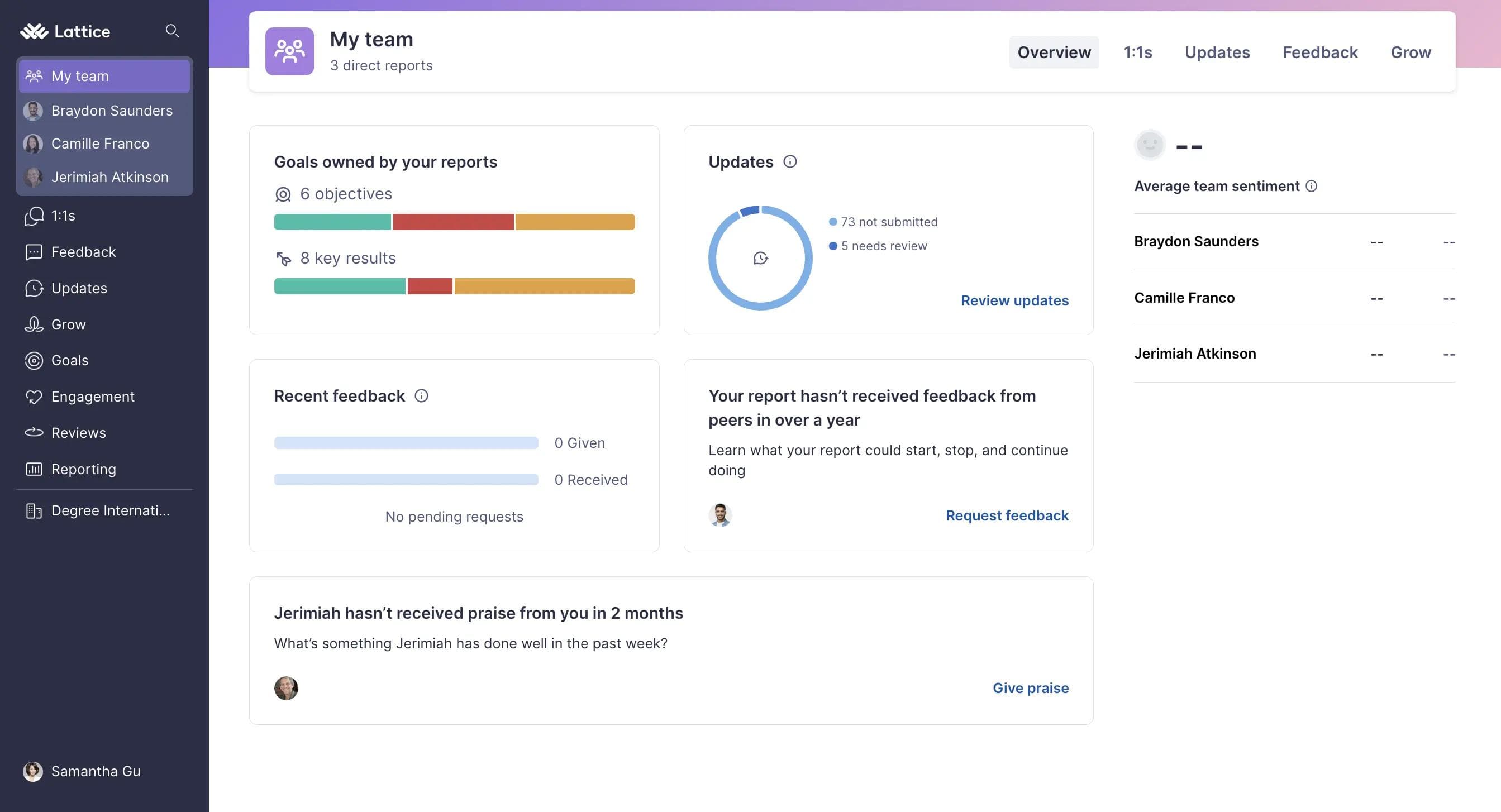Click the Review updates link
This screenshot has width=1501, height=812.
point(1014,300)
